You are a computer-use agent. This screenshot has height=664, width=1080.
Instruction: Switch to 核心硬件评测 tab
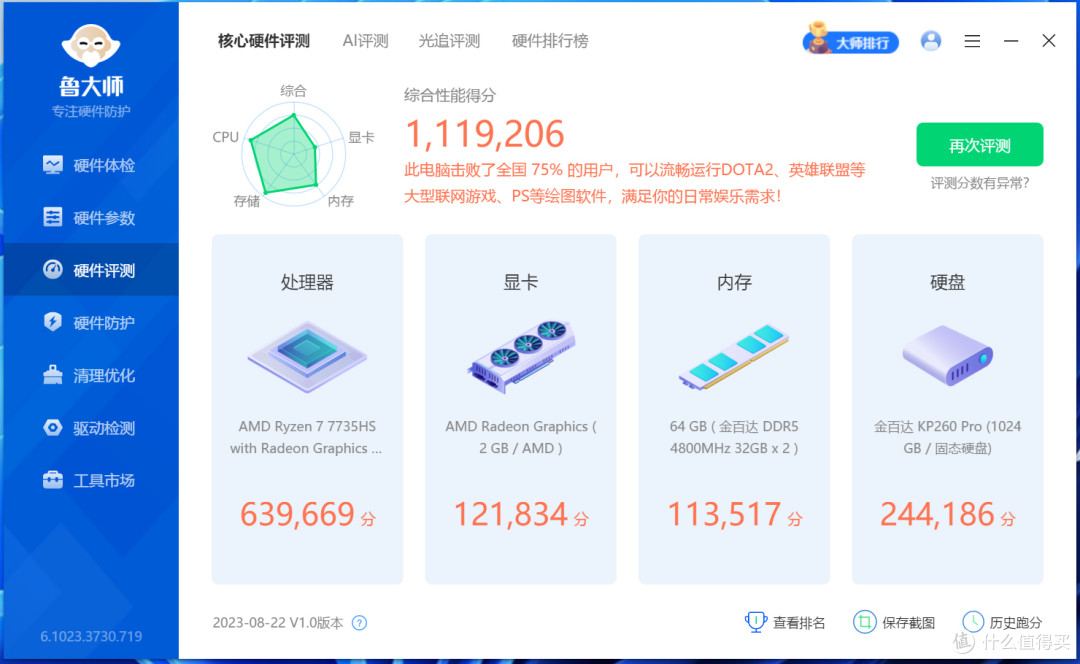264,41
